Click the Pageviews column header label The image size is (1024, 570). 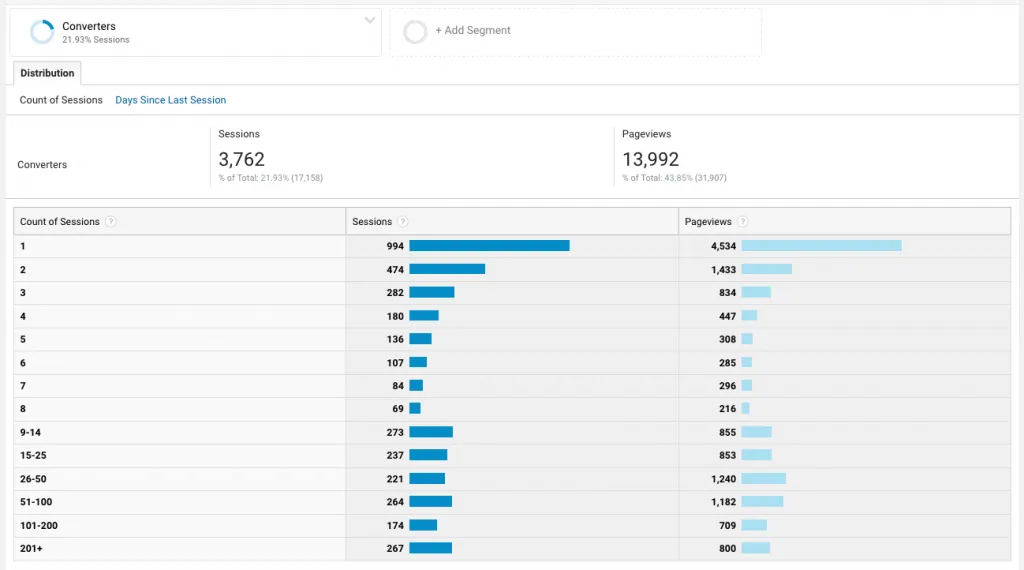(708, 221)
